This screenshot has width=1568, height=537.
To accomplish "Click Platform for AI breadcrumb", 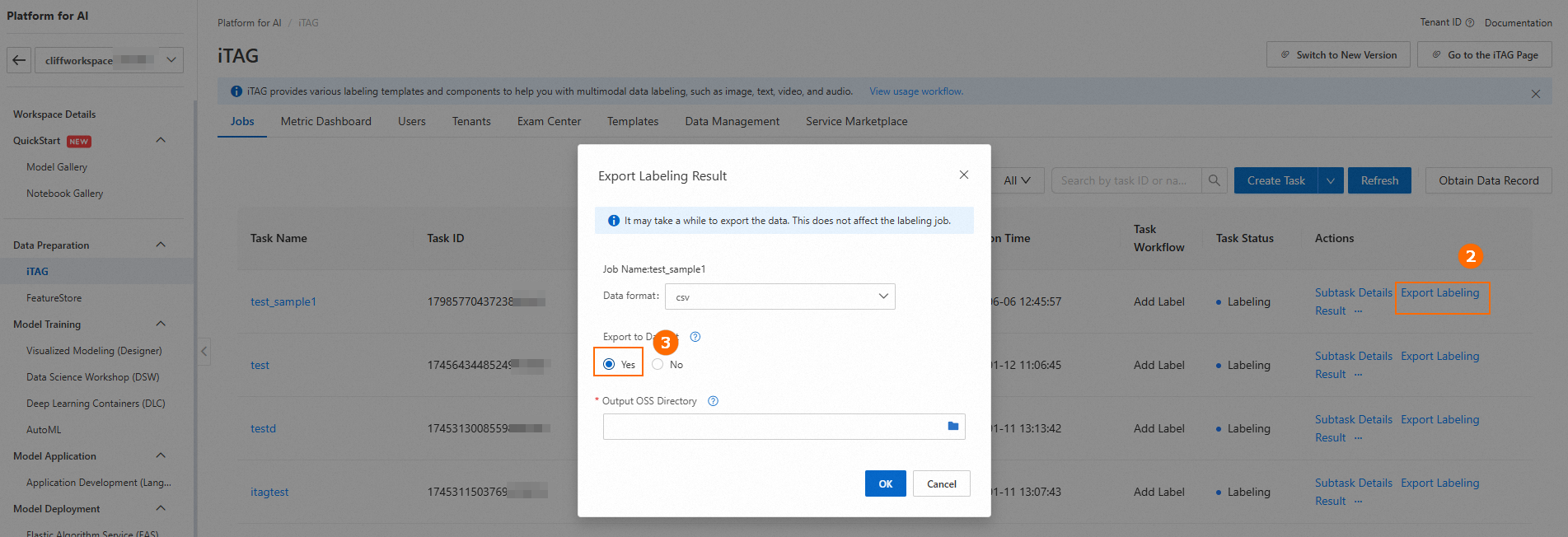I will 249,23.
